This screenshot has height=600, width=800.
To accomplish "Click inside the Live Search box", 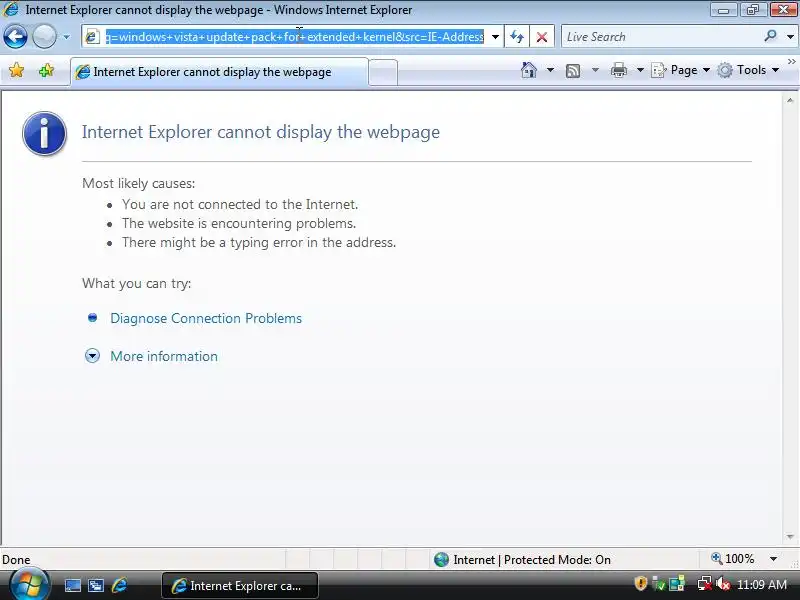I will pos(662,37).
